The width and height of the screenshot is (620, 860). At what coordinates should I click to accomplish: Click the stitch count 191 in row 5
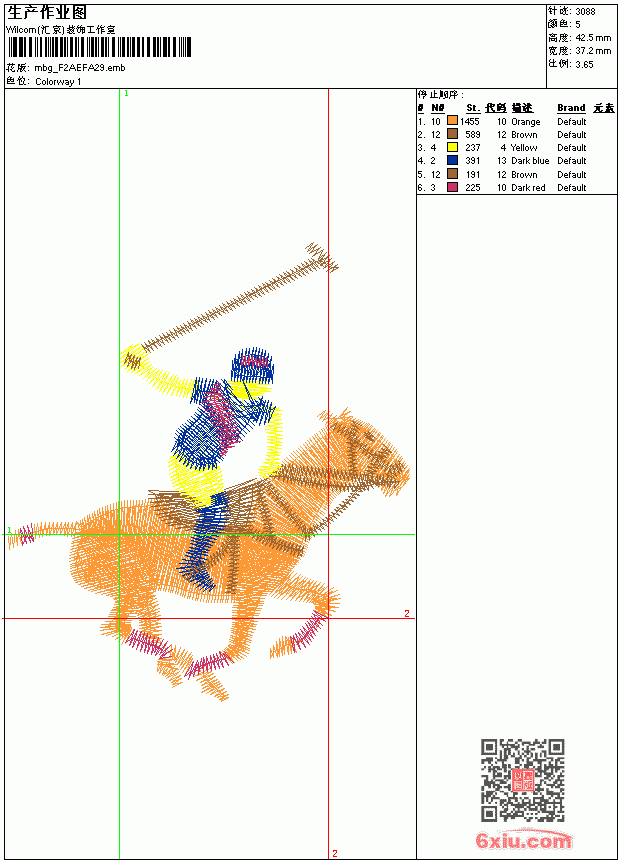pyautogui.click(x=472, y=174)
